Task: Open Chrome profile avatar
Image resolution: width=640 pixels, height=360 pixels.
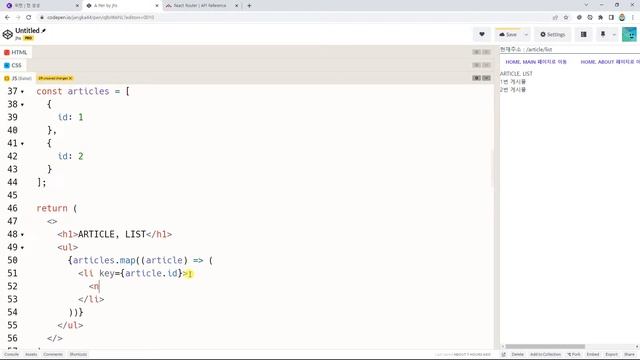Action: pos(622,18)
